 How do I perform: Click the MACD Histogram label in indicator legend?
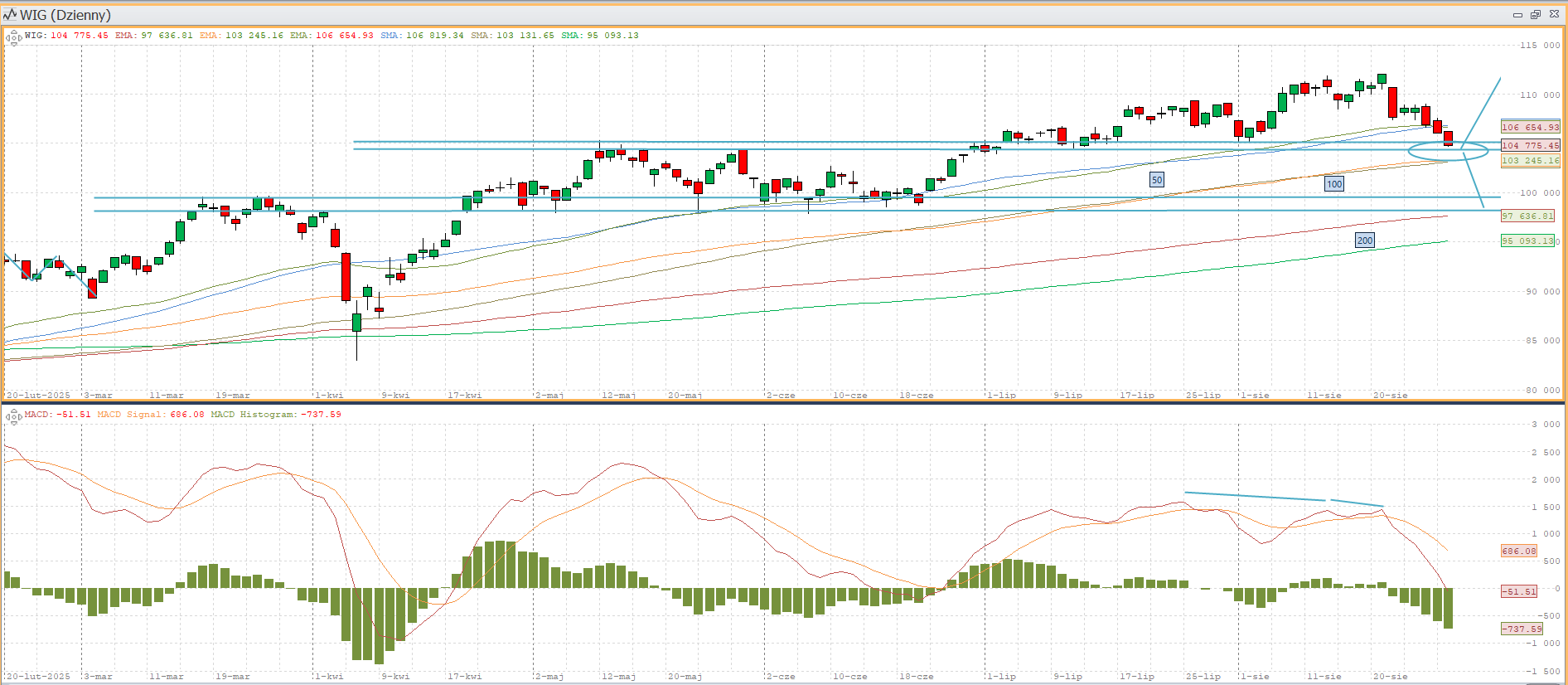pos(252,415)
